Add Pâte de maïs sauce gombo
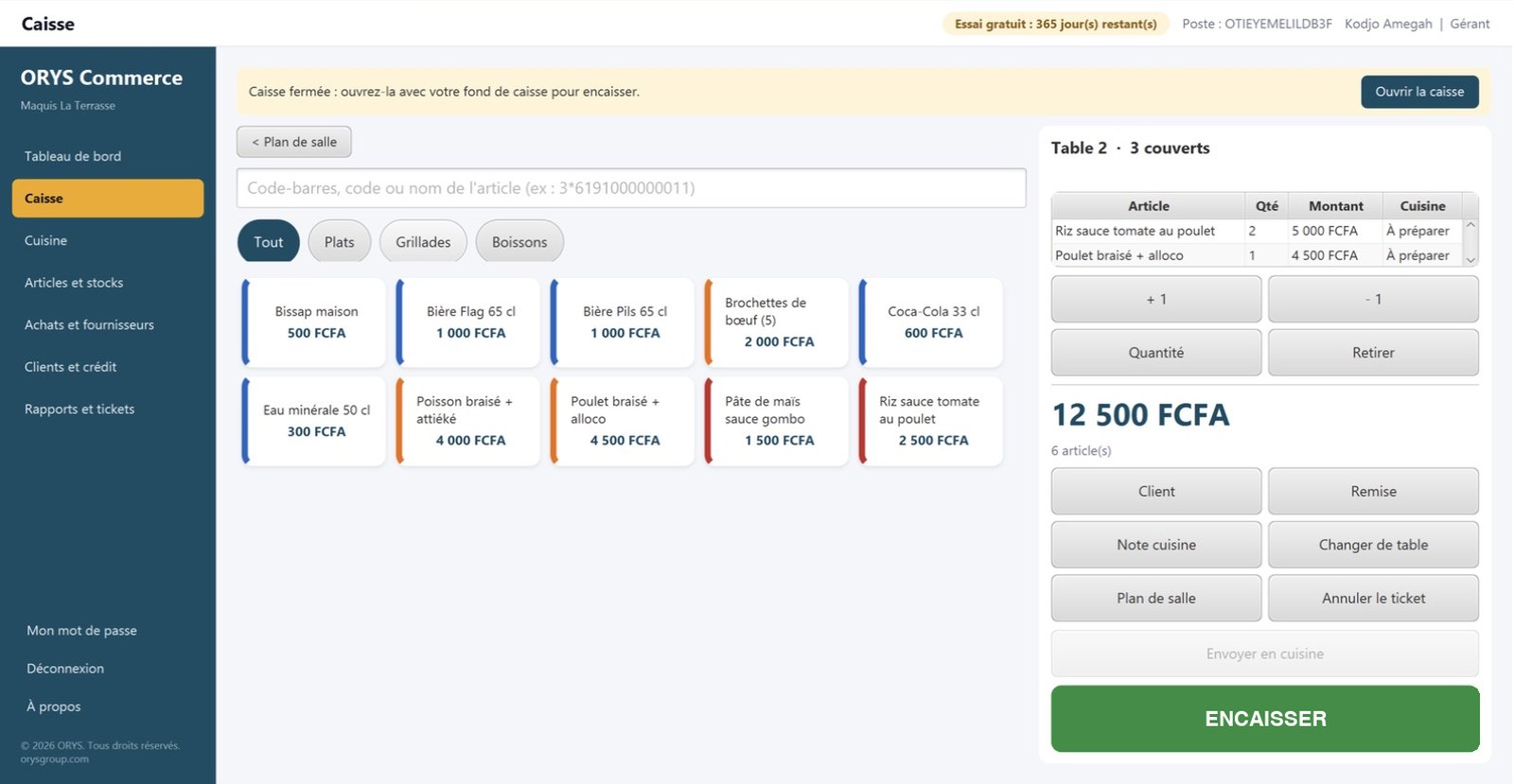Image resolution: width=1514 pixels, height=784 pixels. coord(777,421)
